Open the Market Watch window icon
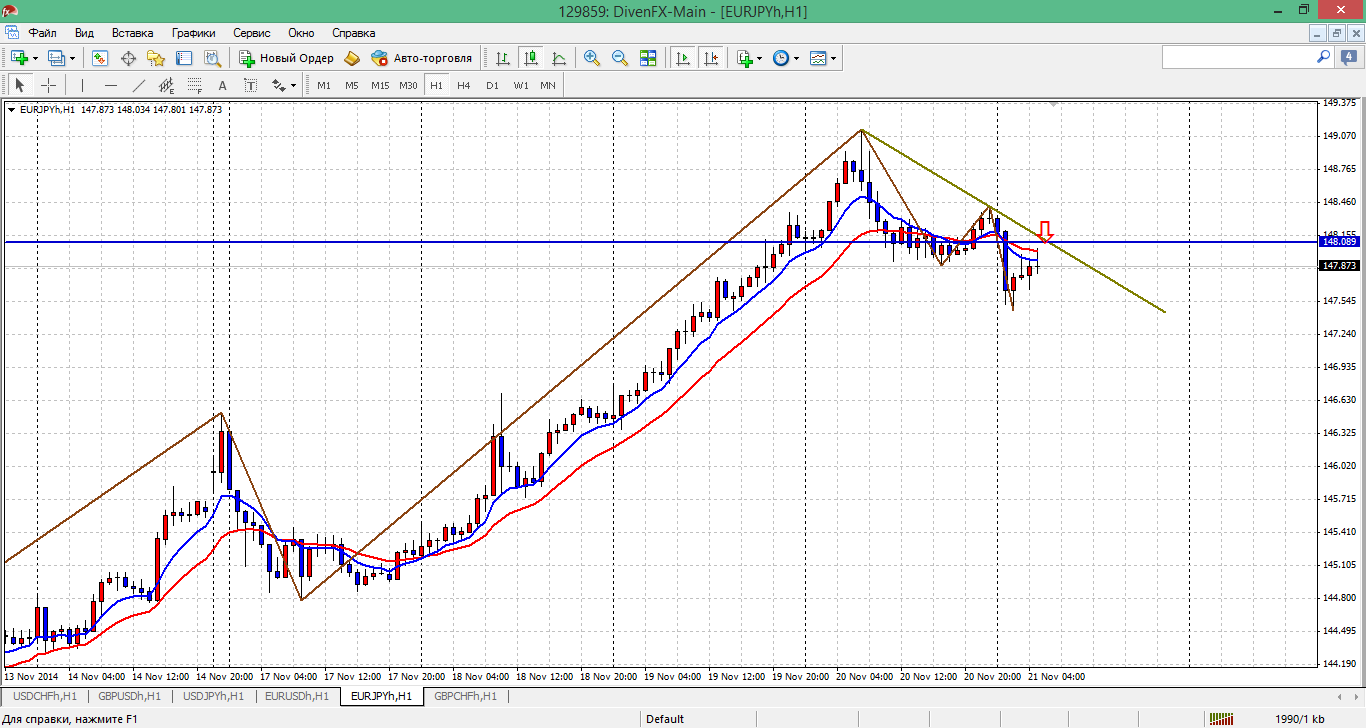Viewport: 1366px width, 728px height. coord(100,58)
